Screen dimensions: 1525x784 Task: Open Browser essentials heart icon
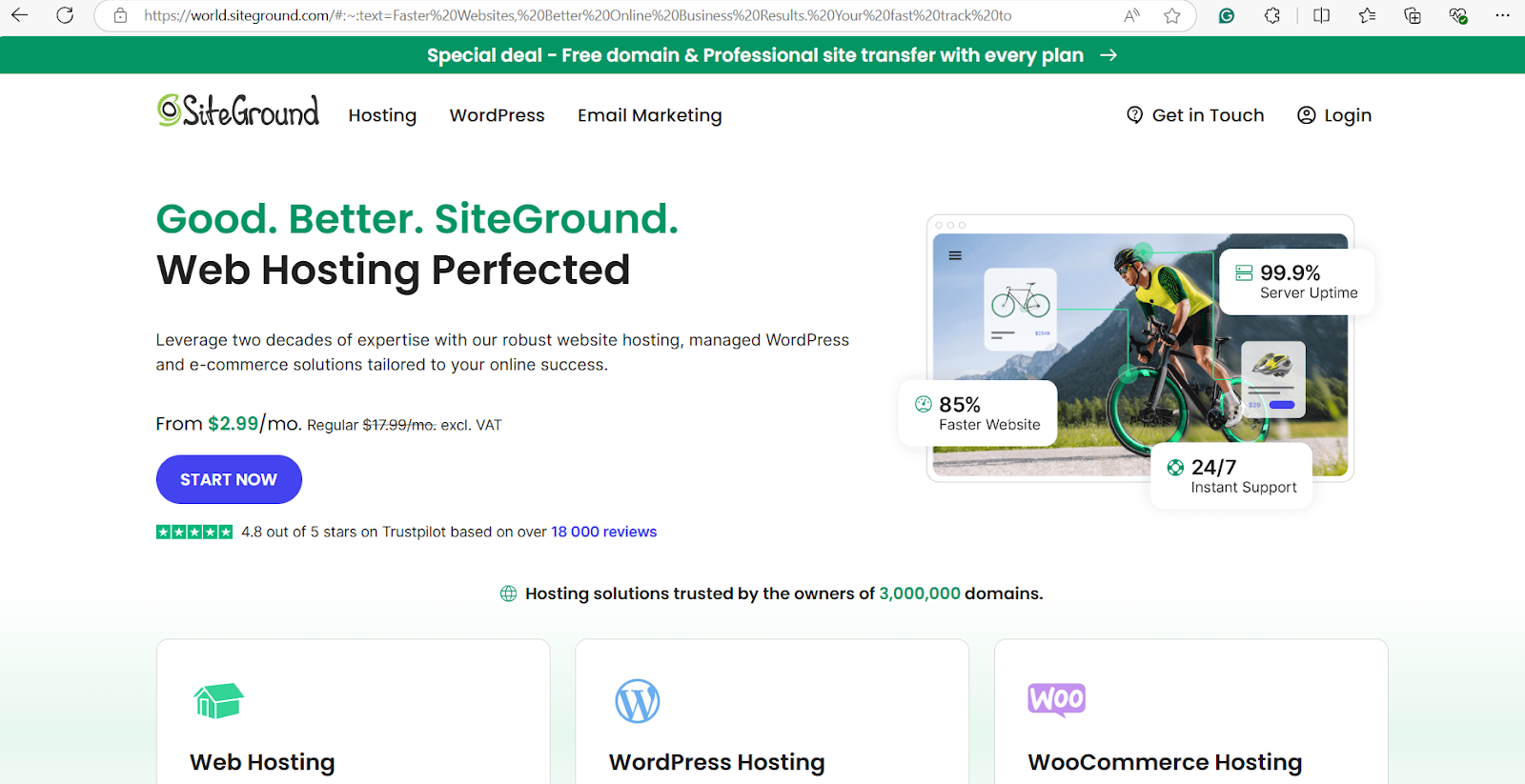(x=1457, y=15)
